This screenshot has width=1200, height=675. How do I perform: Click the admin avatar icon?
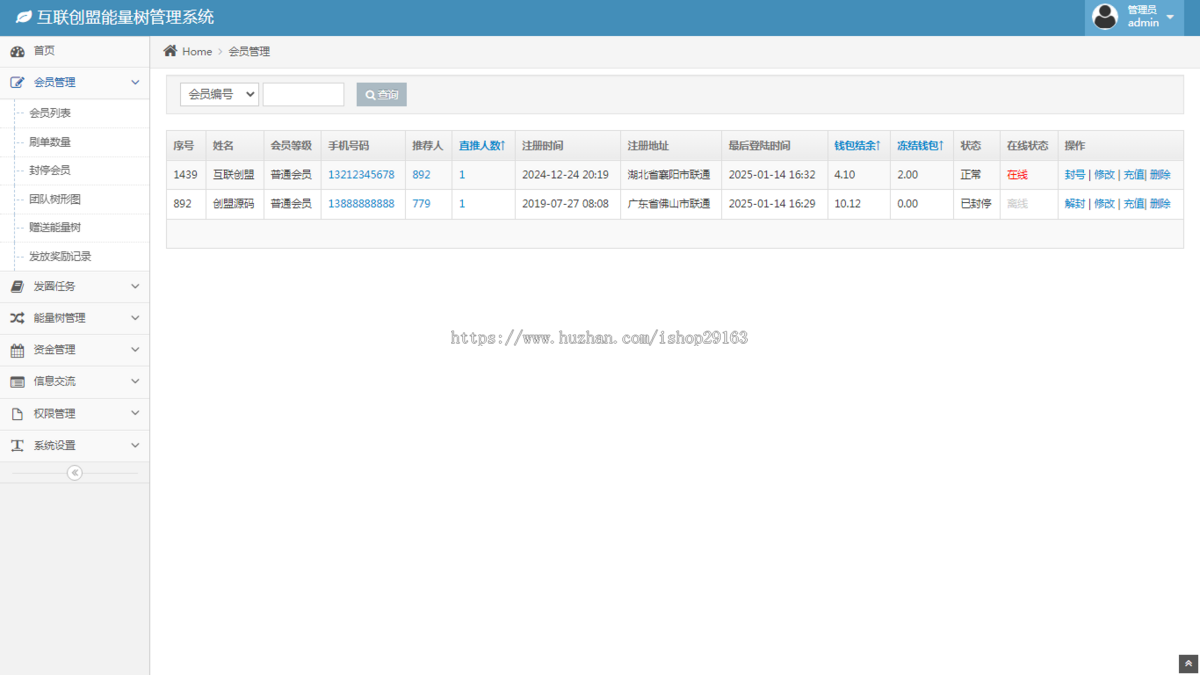pyautogui.click(x=1105, y=16)
